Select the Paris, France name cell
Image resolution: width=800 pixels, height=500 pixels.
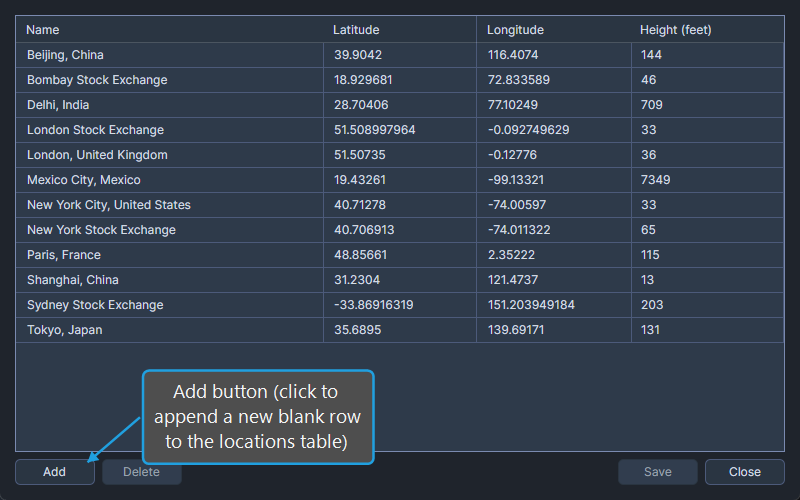tap(169, 255)
